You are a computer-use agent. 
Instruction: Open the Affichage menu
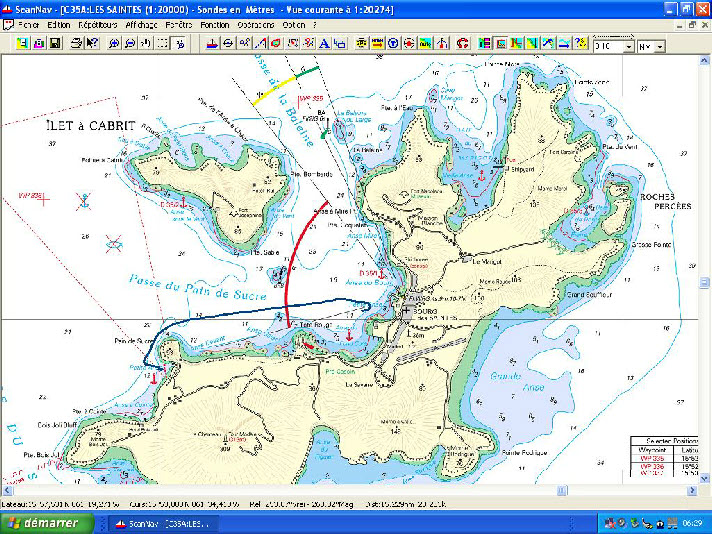[141, 24]
